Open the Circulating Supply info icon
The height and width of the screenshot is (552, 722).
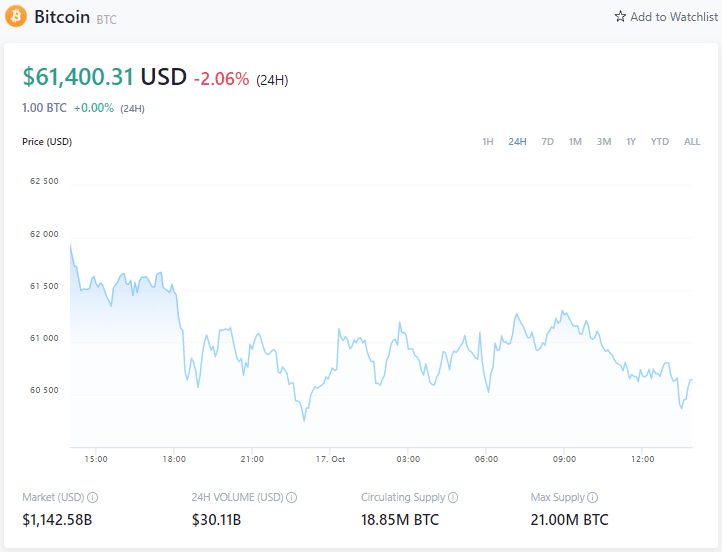click(453, 497)
